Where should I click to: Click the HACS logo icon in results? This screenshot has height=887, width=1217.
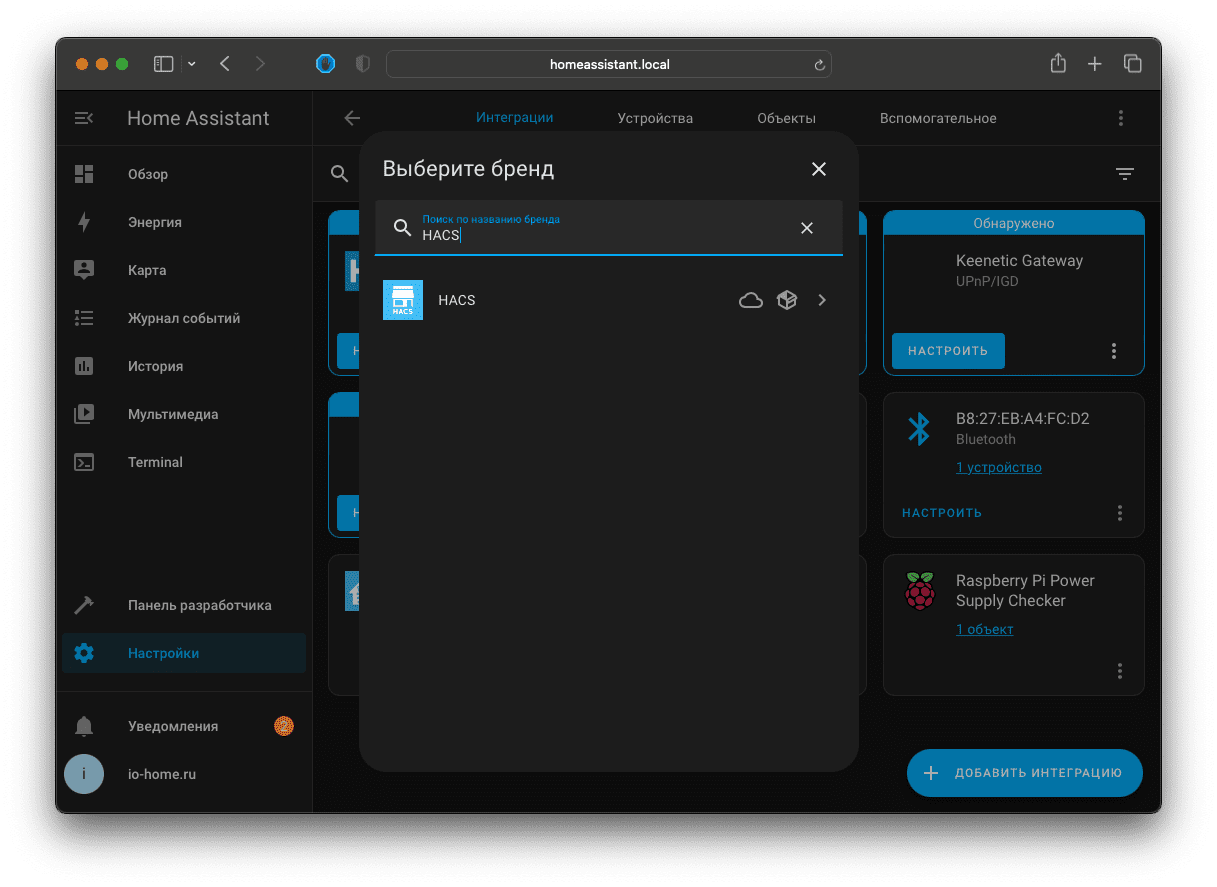pyautogui.click(x=402, y=300)
